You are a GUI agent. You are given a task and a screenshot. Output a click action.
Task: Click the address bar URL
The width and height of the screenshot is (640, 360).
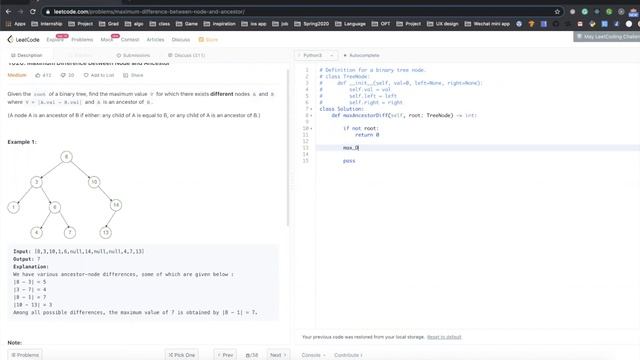[x=149, y=12]
